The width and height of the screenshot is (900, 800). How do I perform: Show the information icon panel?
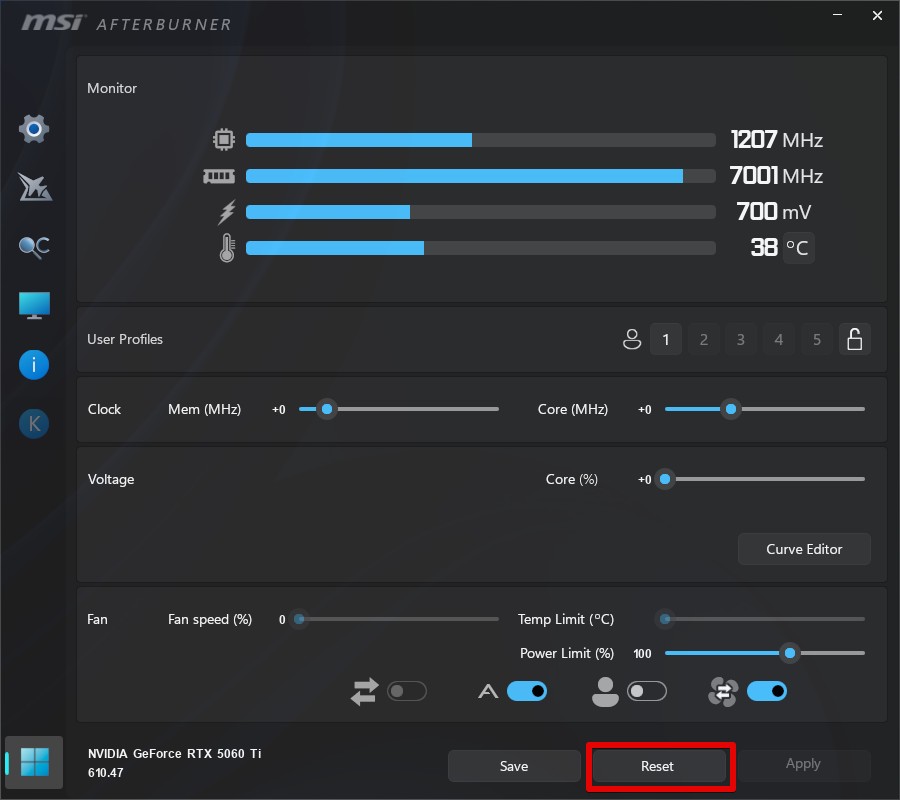(34, 365)
